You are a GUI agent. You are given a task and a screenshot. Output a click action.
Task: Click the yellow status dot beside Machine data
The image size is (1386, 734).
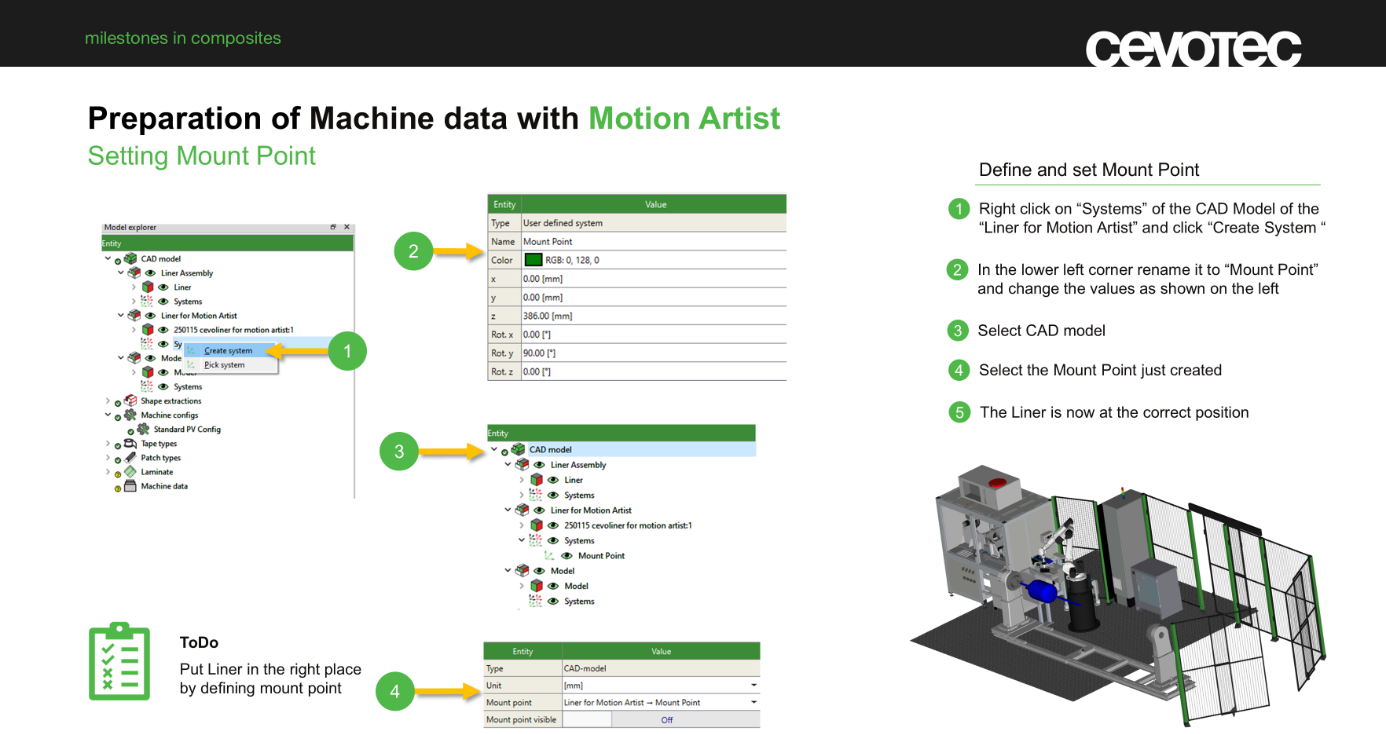118,488
